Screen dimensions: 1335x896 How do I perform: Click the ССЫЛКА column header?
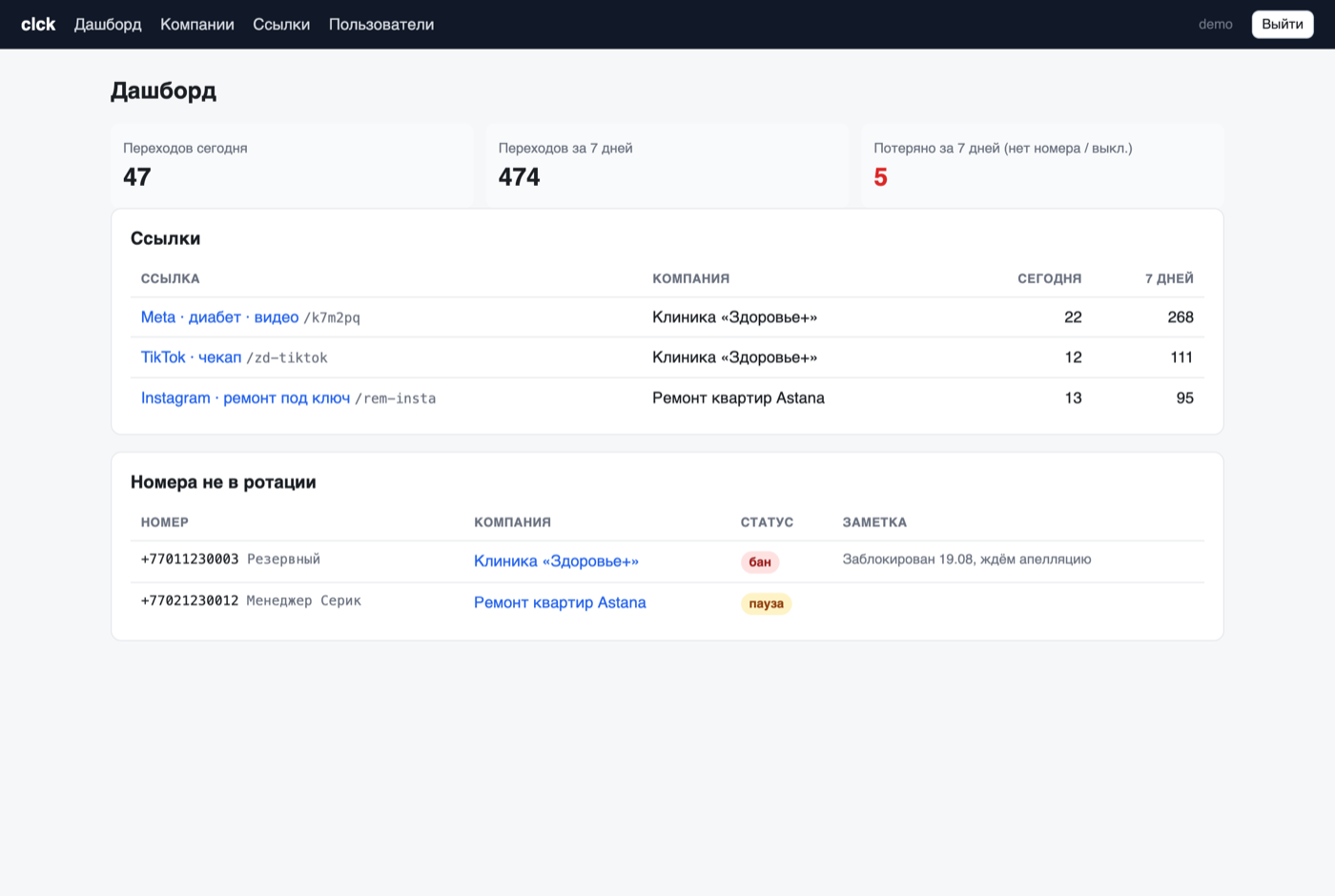click(x=171, y=278)
